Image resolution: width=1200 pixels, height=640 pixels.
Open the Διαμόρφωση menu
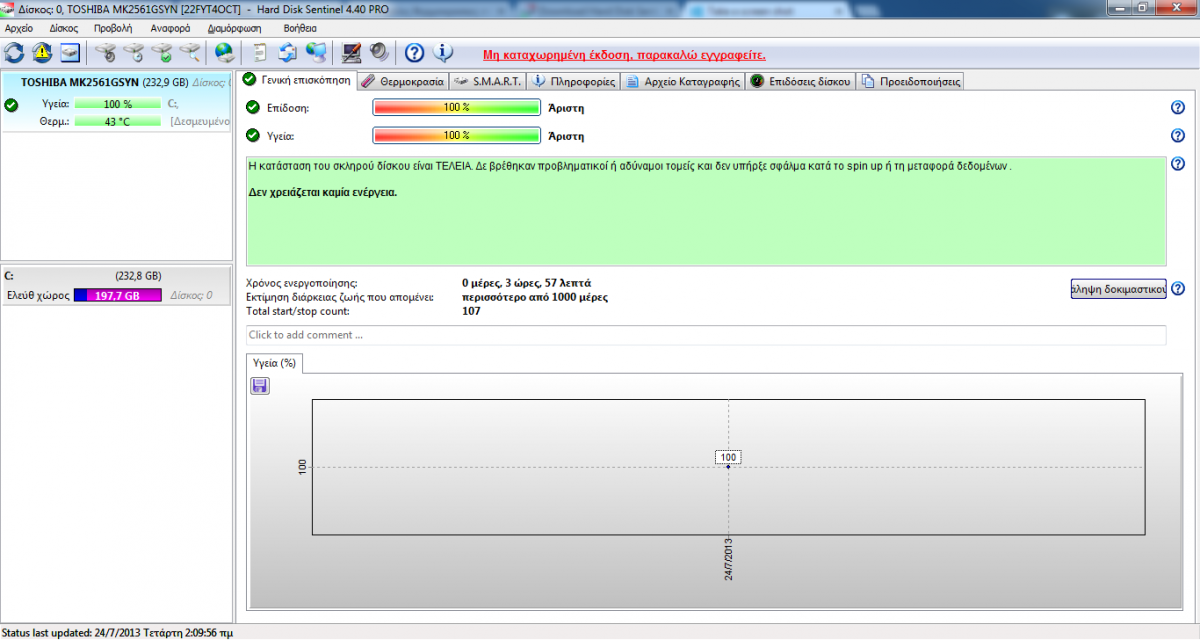(235, 28)
